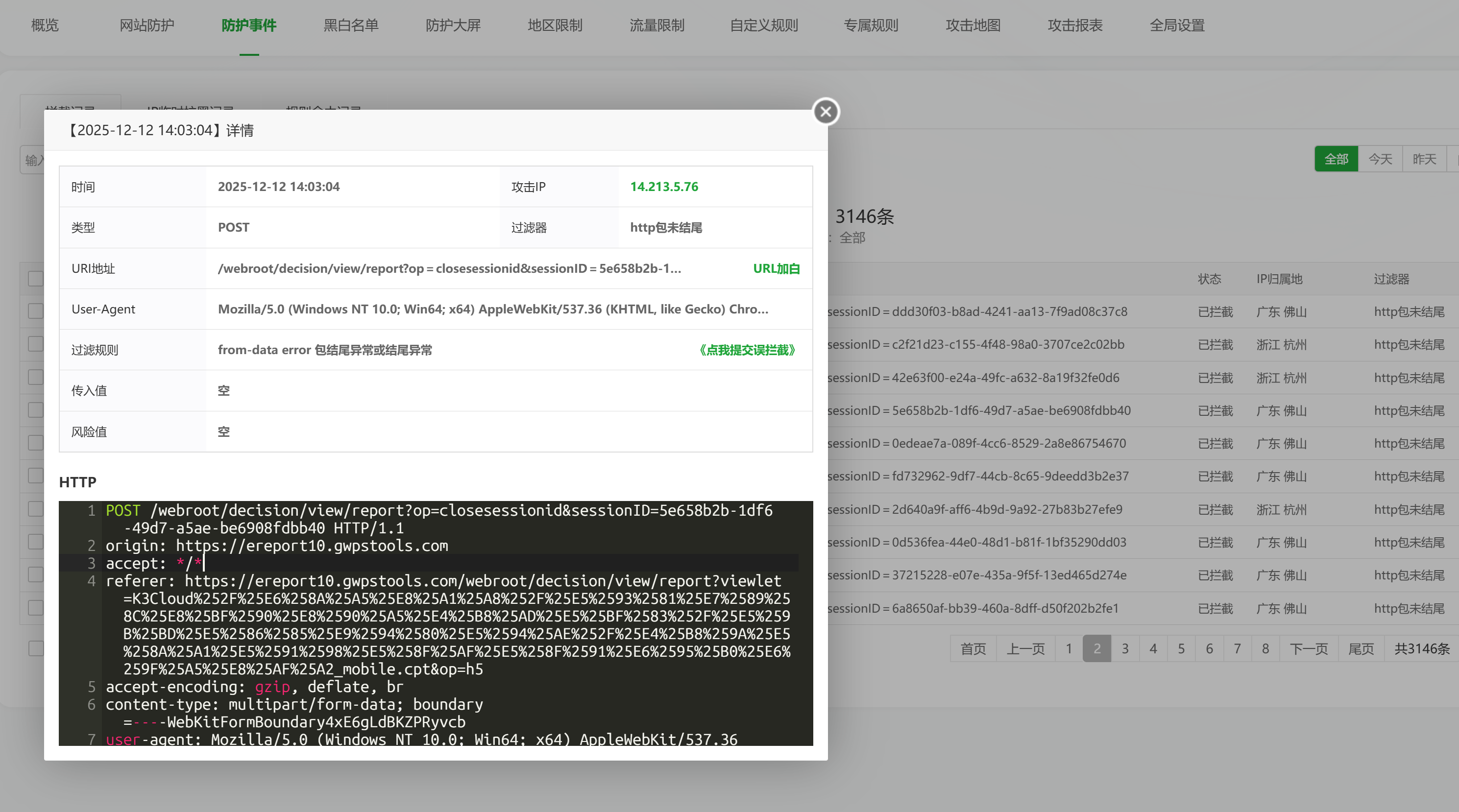Switch to the 黑白名单 tab

351,25
